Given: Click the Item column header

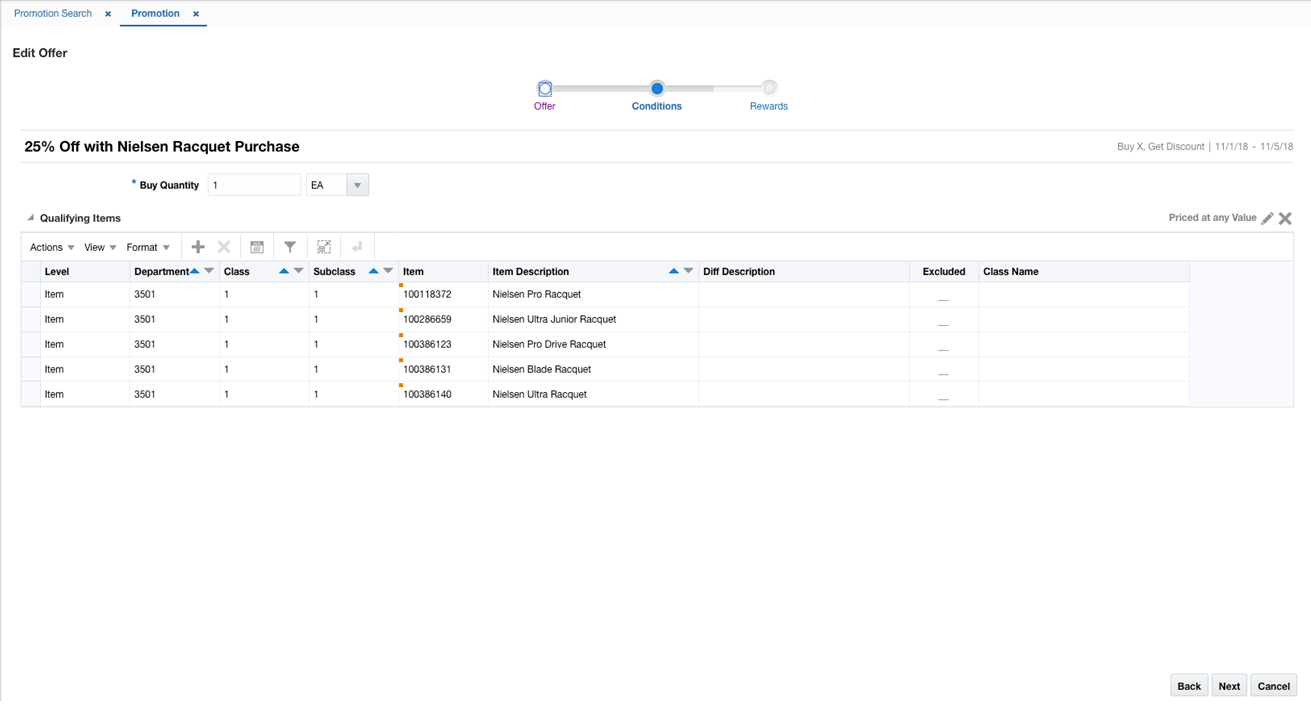Looking at the screenshot, I should point(443,271).
